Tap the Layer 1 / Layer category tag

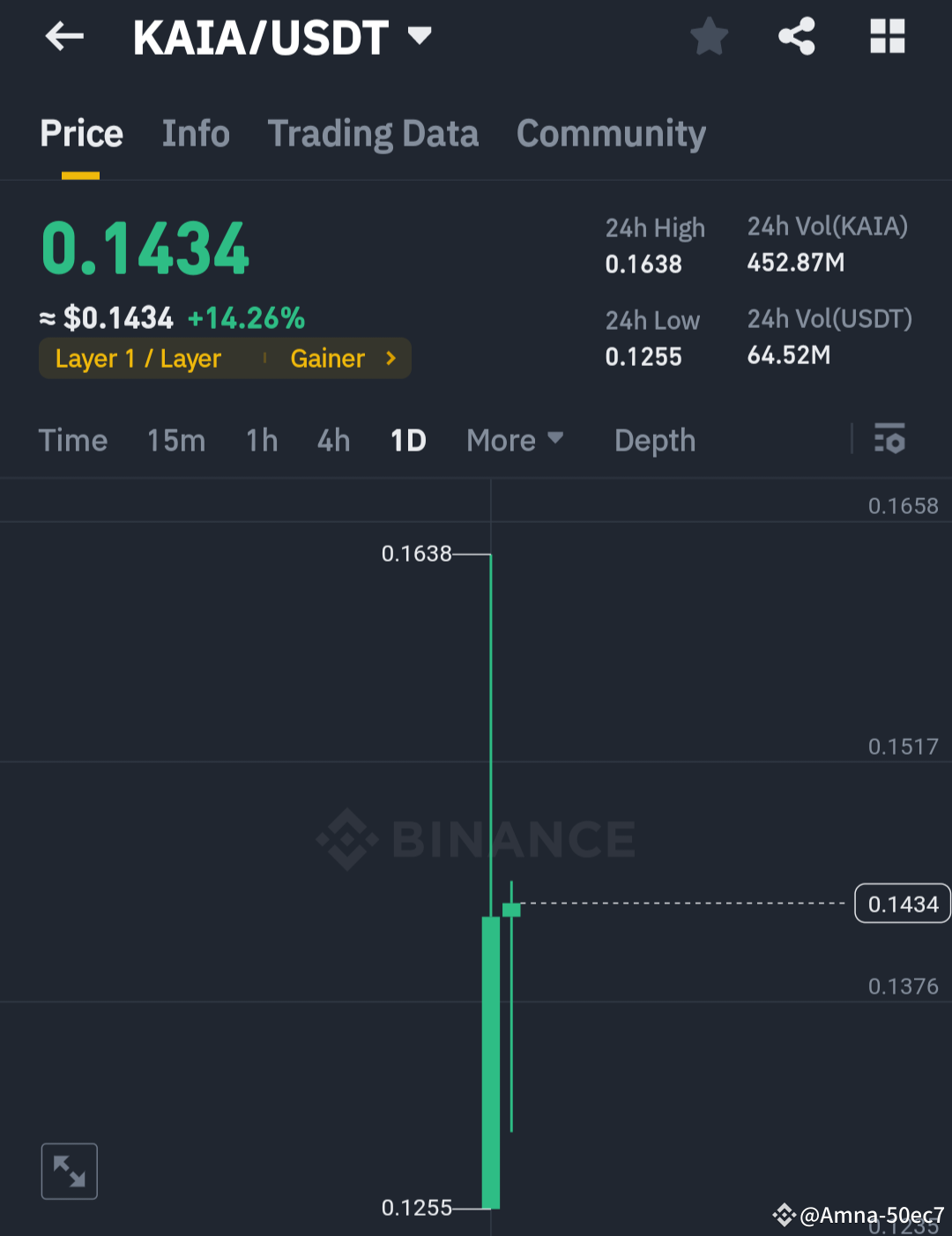pyautogui.click(x=138, y=359)
